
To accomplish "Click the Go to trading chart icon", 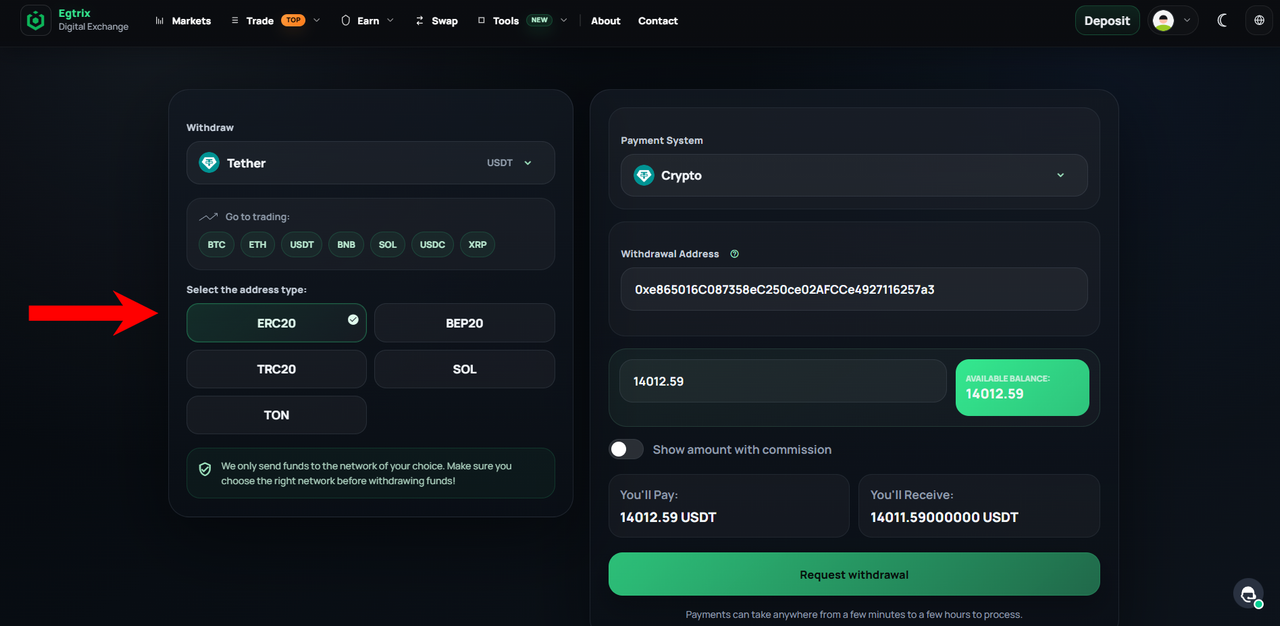I will (208, 217).
